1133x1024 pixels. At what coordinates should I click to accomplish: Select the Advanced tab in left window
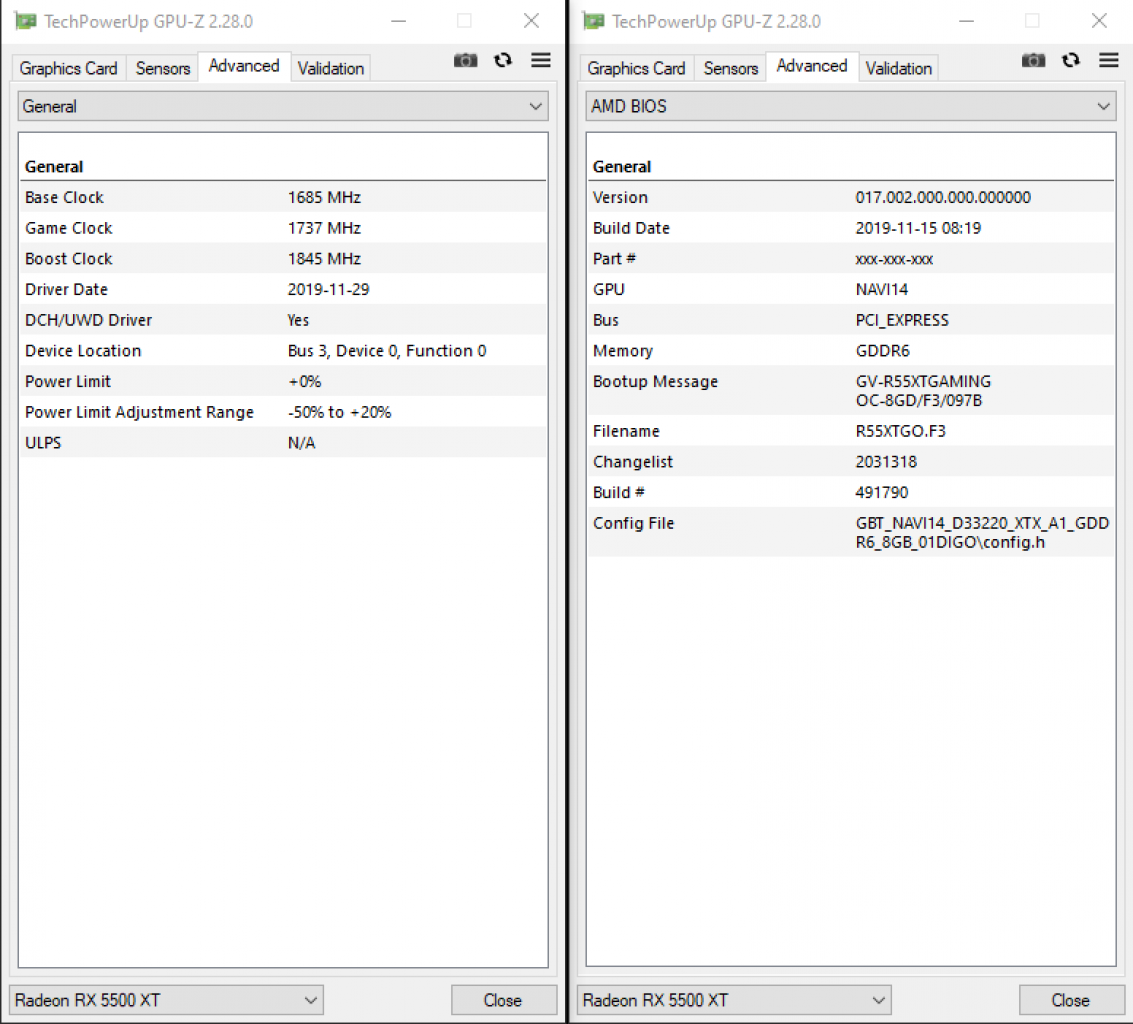(x=244, y=66)
